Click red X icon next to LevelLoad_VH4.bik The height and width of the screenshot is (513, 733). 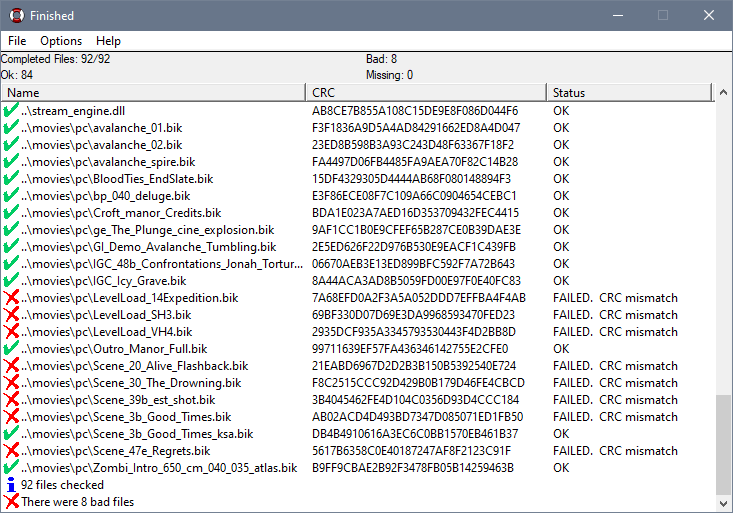click(x=11, y=332)
